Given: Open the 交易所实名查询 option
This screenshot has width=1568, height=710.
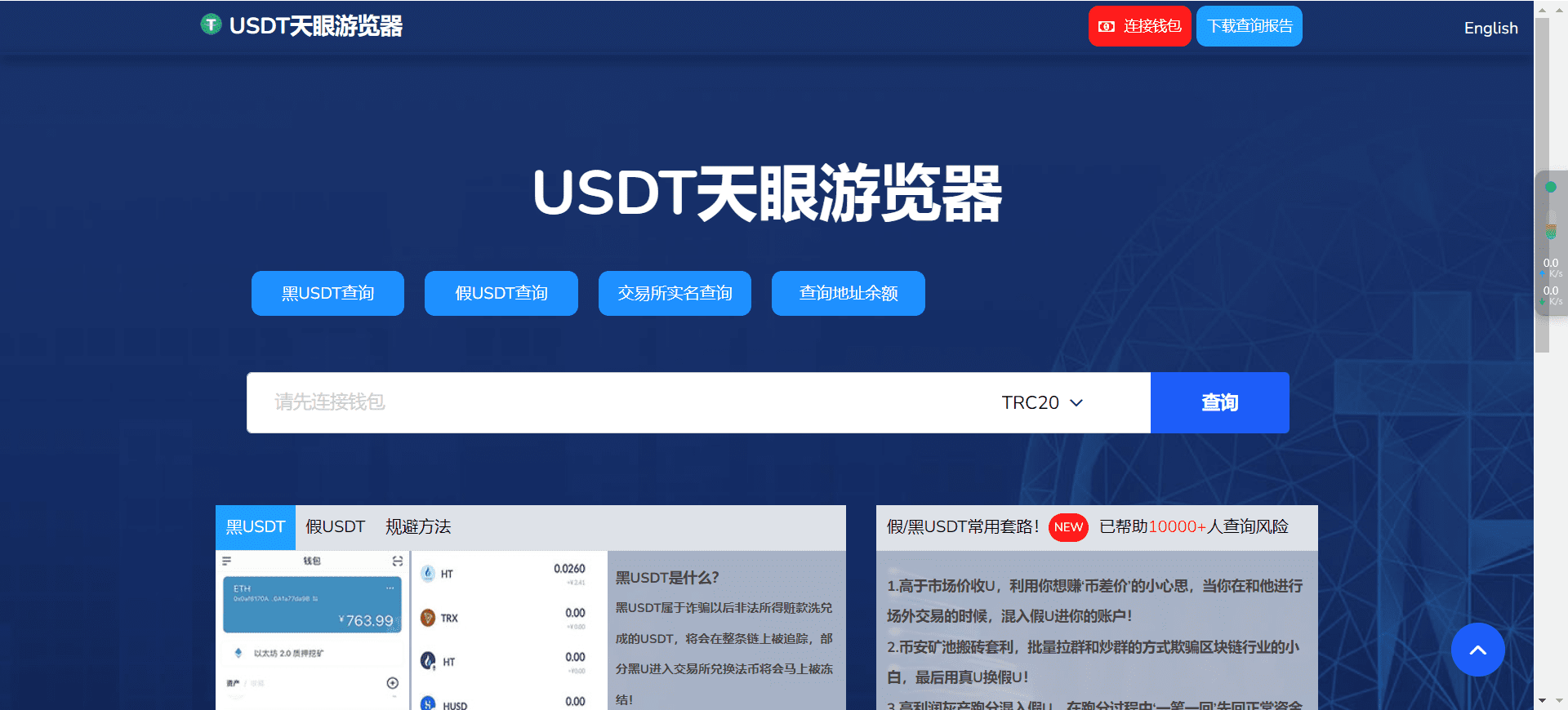Looking at the screenshot, I should click(x=675, y=293).
